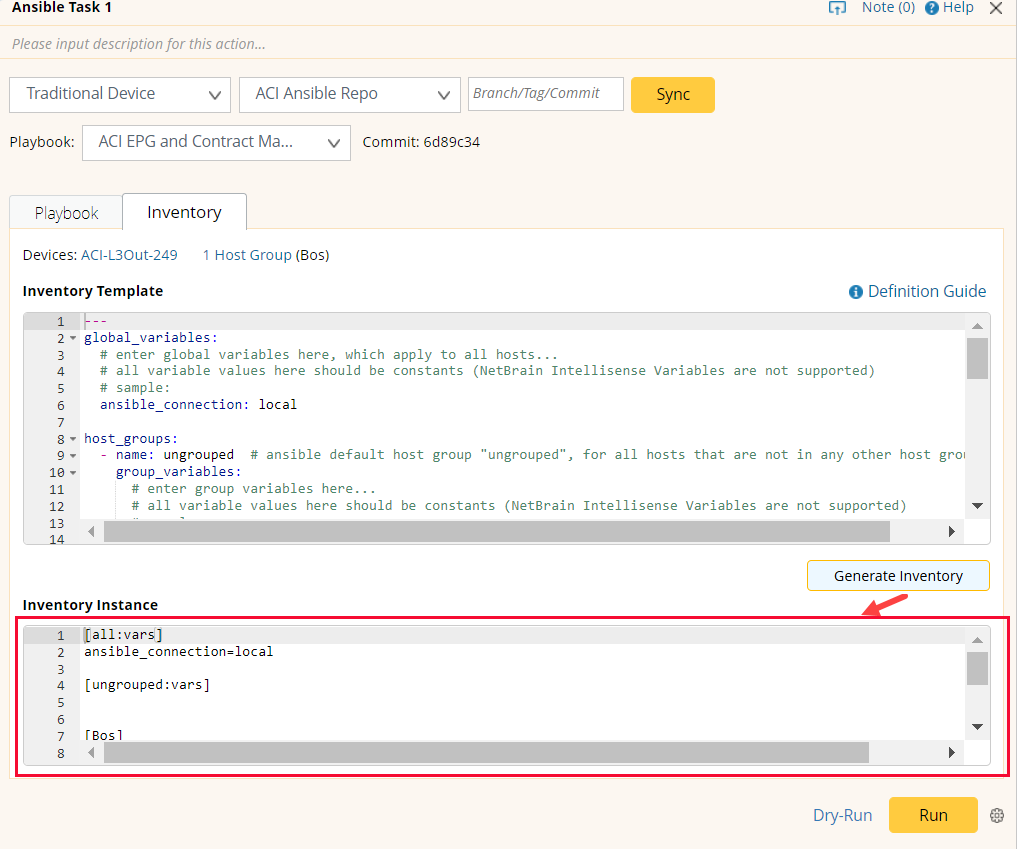The image size is (1024, 849).
Task: Click the share/export icon beside Note
Action: tap(837, 8)
